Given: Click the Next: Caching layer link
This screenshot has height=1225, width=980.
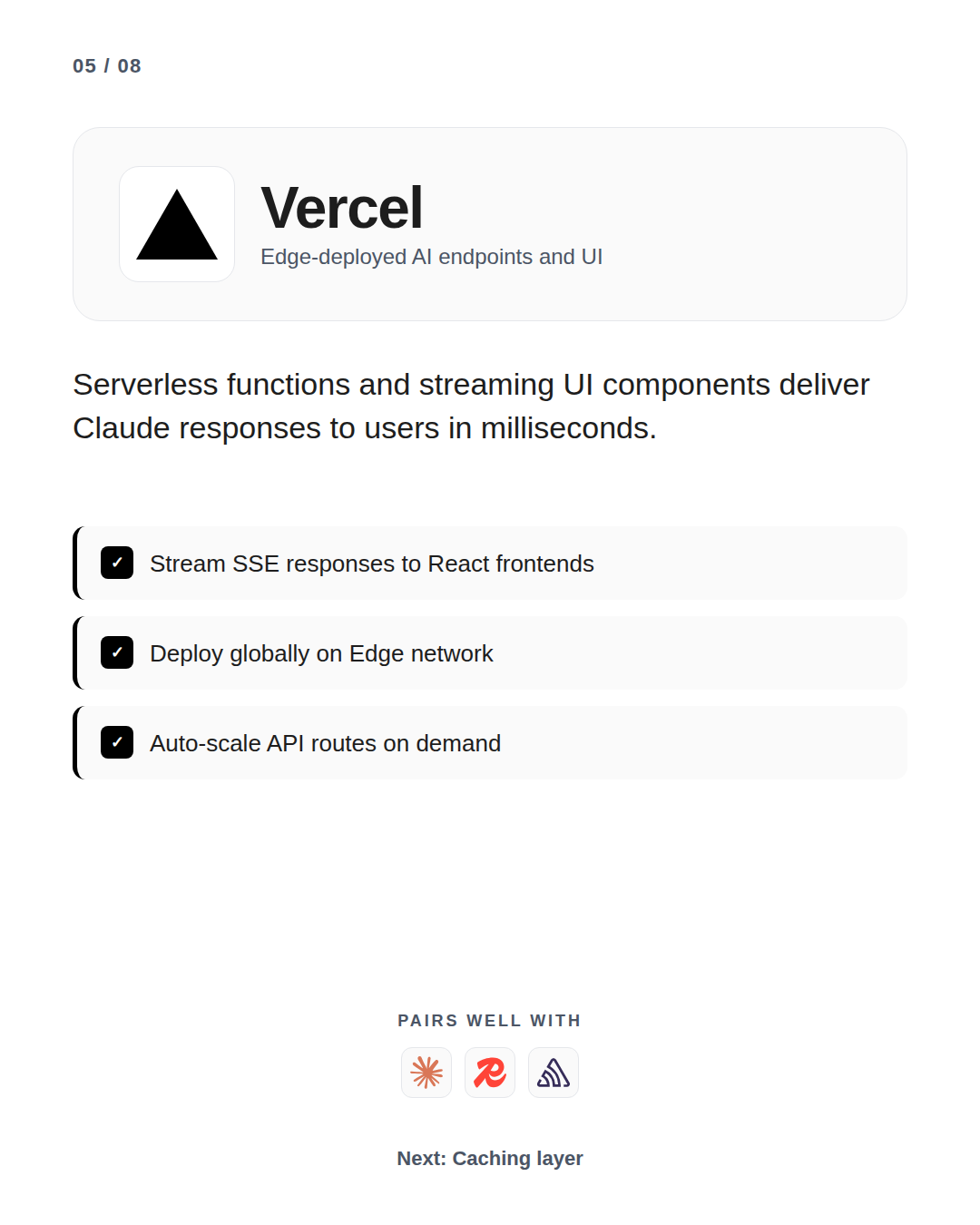Looking at the screenshot, I should coord(490,1159).
